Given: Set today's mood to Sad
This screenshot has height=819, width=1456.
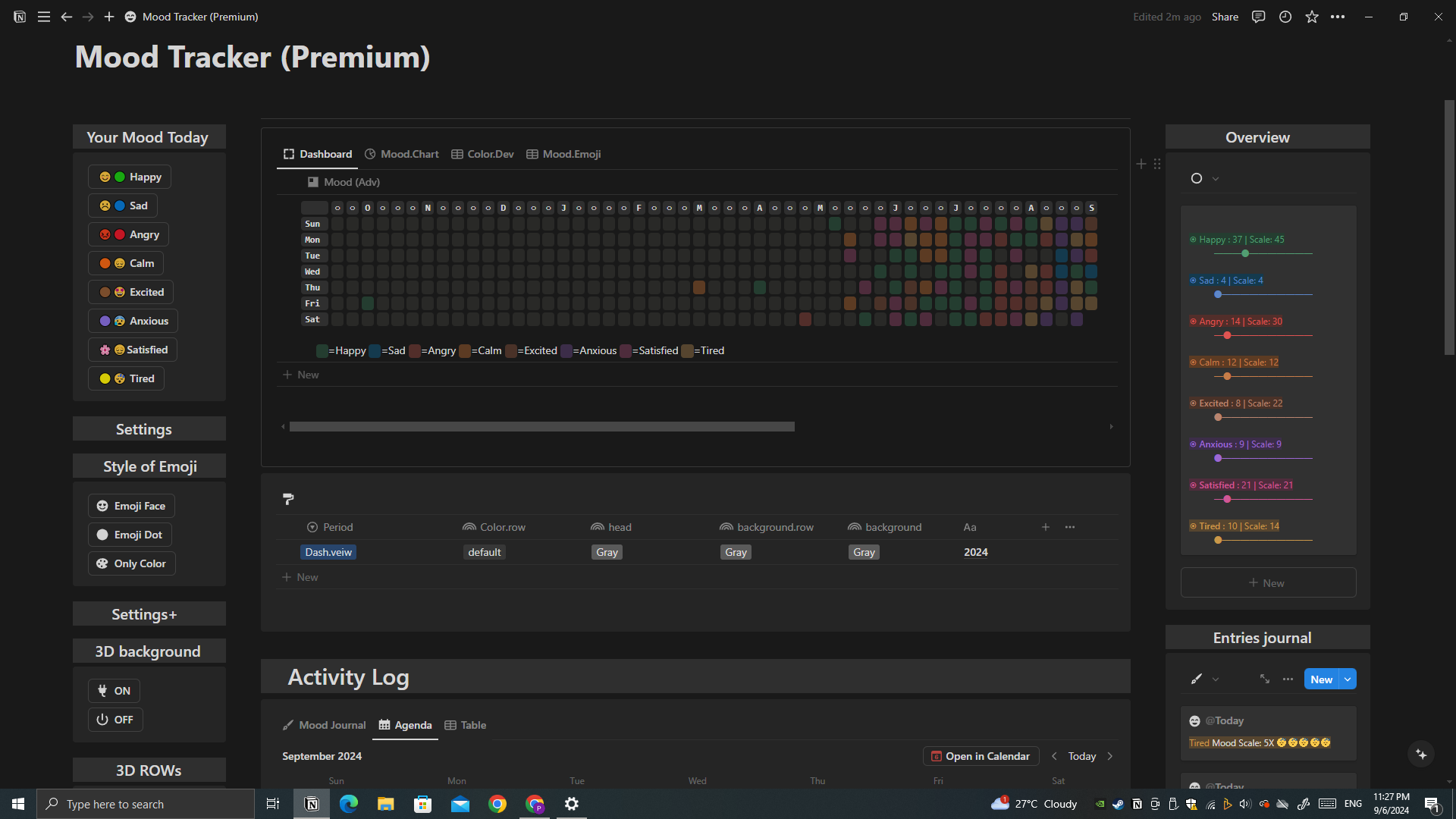Looking at the screenshot, I should 123,206.
